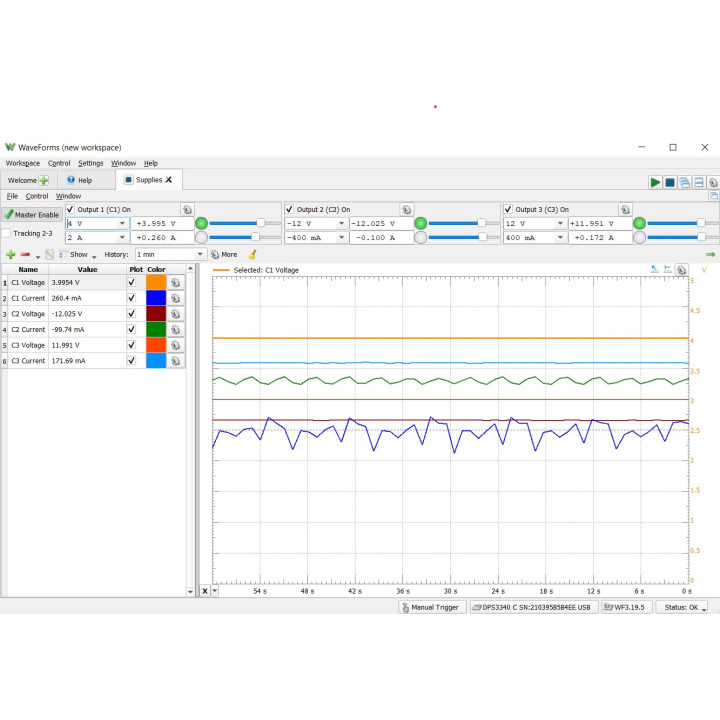
Task: Click the green Run play icon
Action: [x=655, y=182]
